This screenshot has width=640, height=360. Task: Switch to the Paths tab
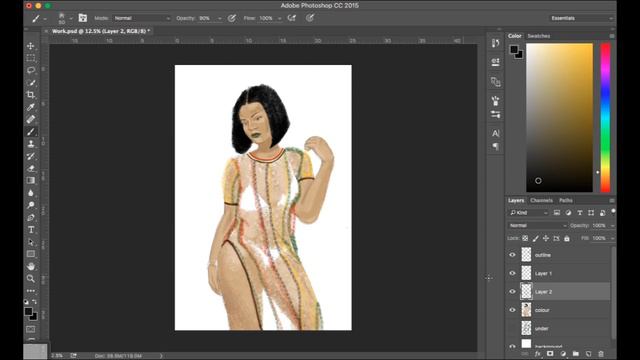pos(566,200)
